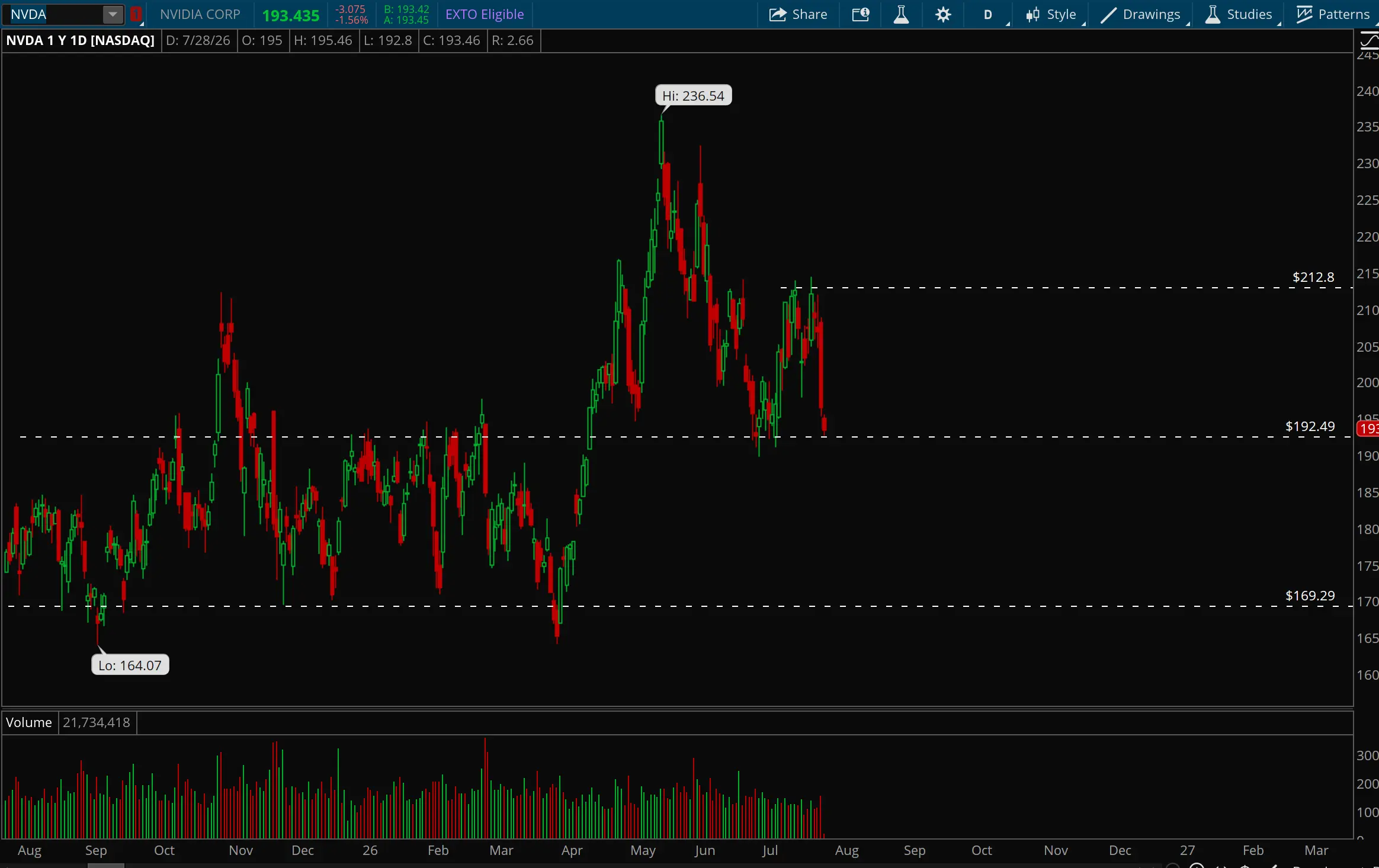Click the date readout D: 7/28/26
Image resolution: width=1379 pixels, height=868 pixels.
pos(198,40)
